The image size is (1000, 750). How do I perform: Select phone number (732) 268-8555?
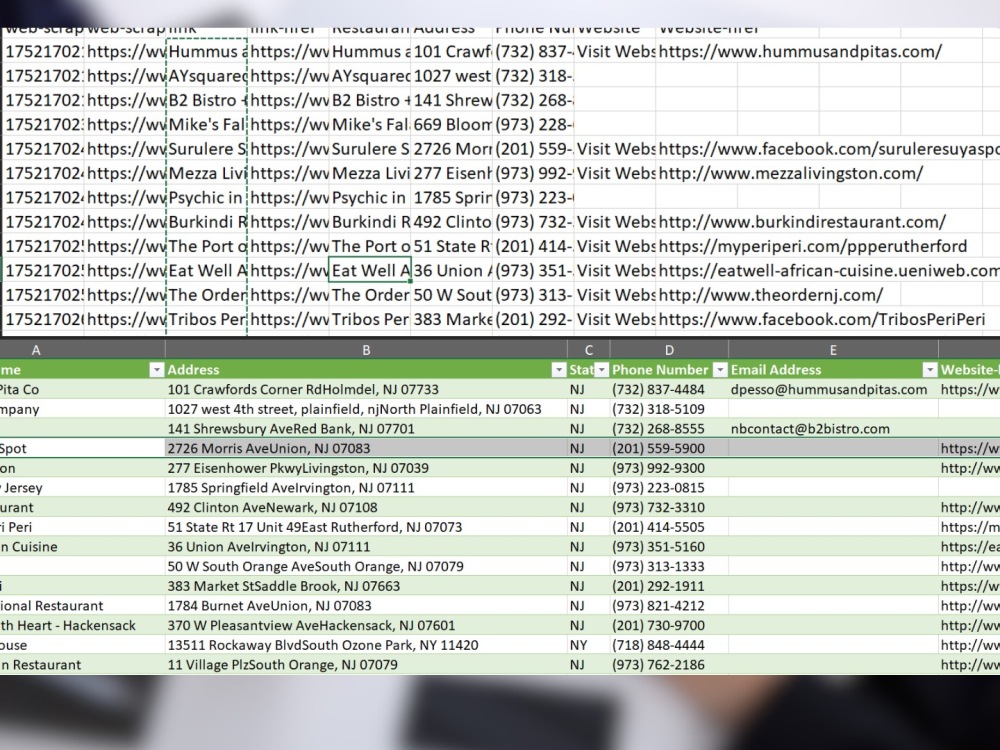point(669,429)
